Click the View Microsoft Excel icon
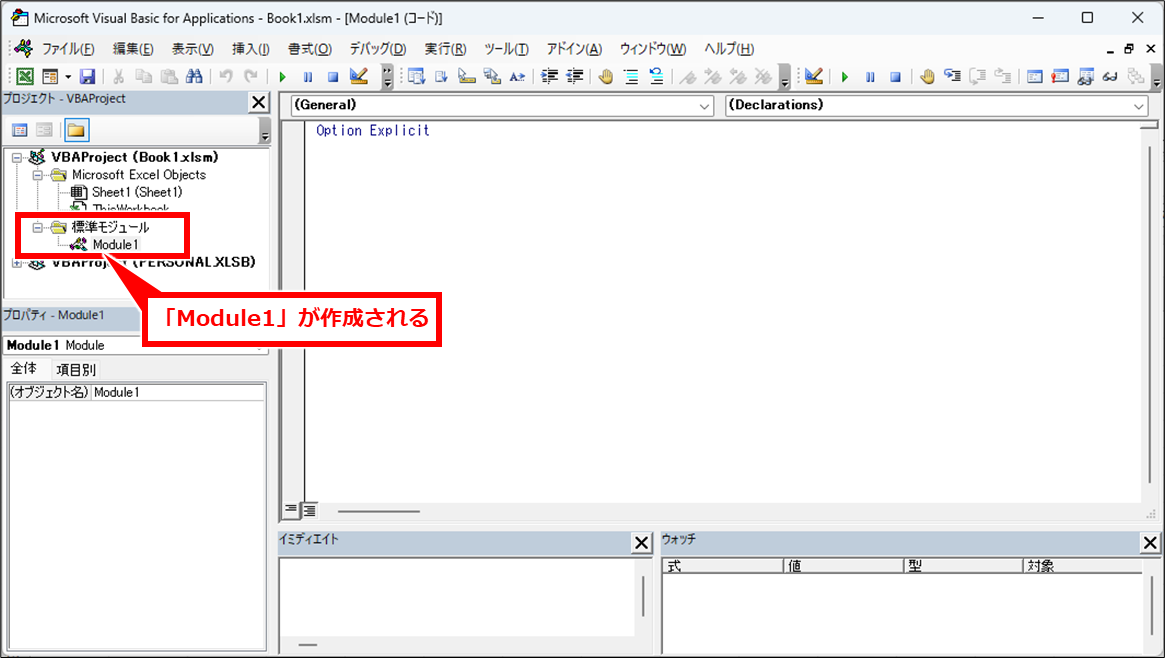1165x658 pixels. click(25, 76)
